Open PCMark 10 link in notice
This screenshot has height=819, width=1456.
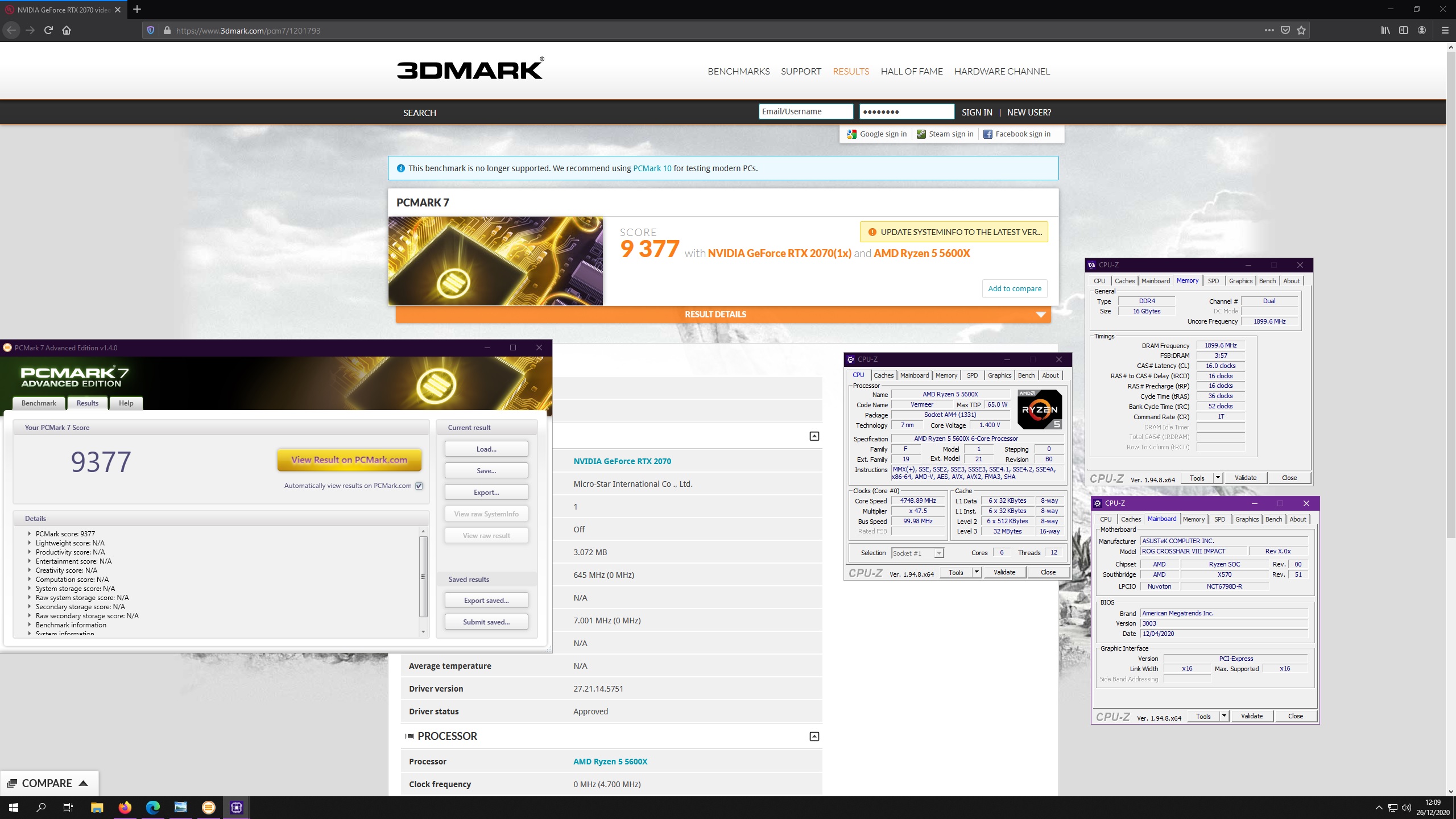(x=652, y=168)
